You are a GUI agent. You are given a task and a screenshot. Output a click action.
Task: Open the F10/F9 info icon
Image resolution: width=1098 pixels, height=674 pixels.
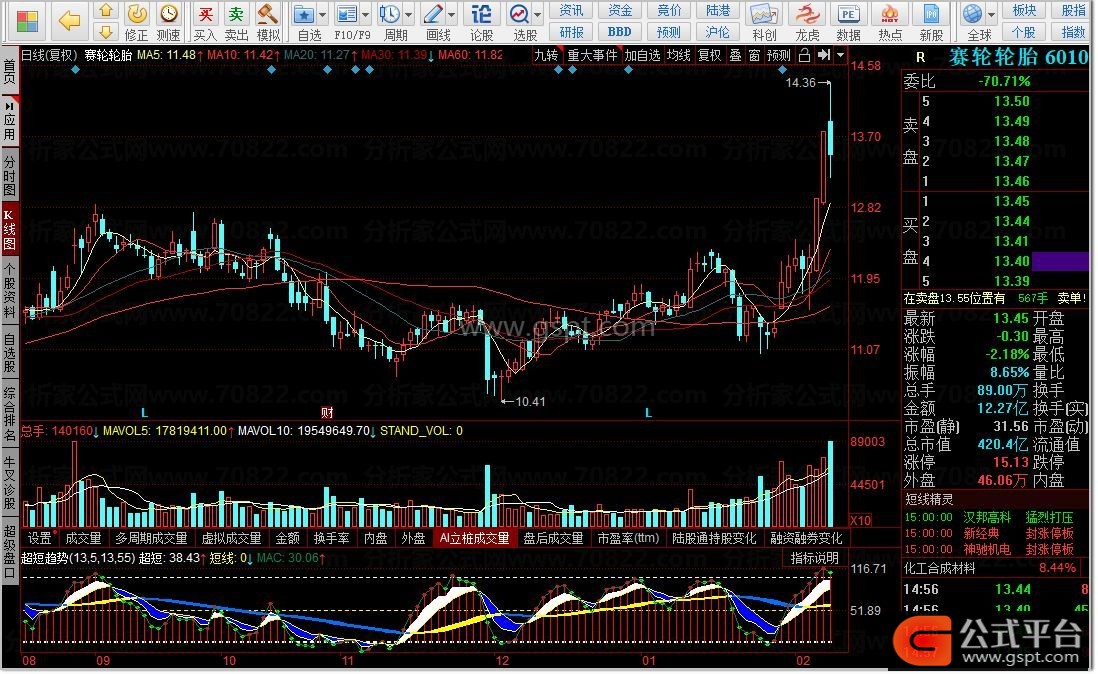coord(347,14)
